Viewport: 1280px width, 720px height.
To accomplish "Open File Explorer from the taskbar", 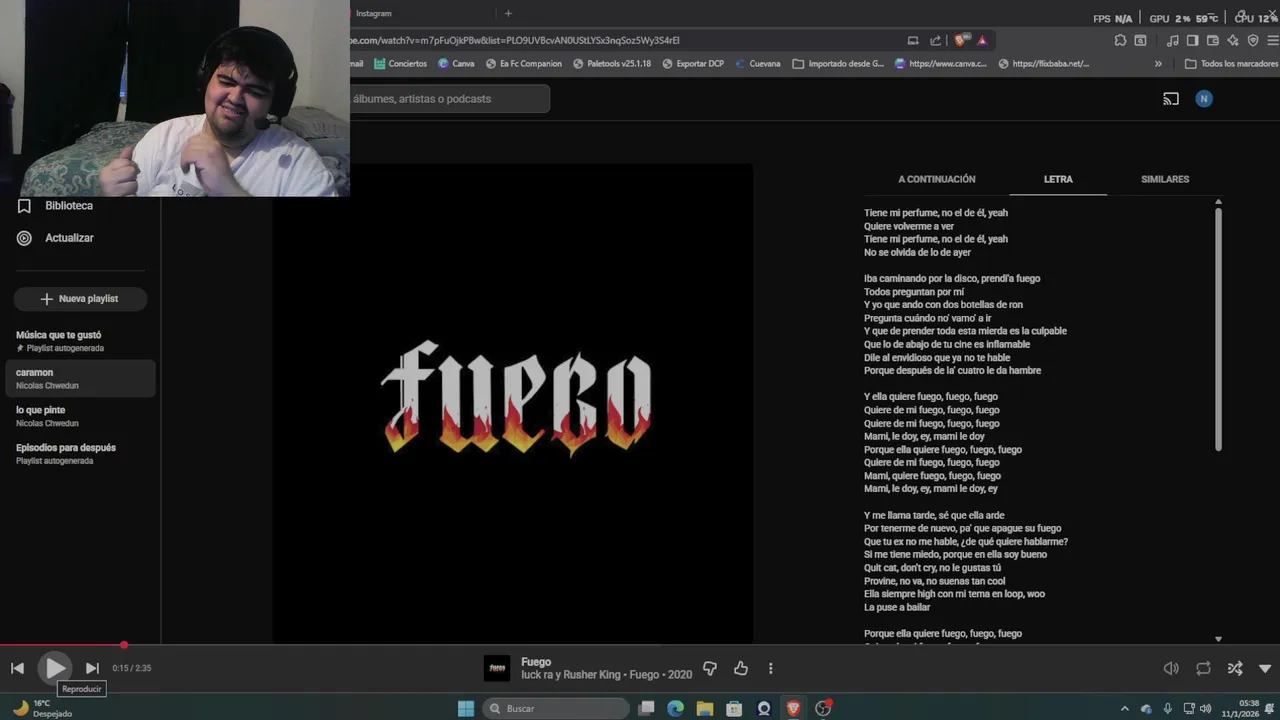I will click(x=705, y=708).
